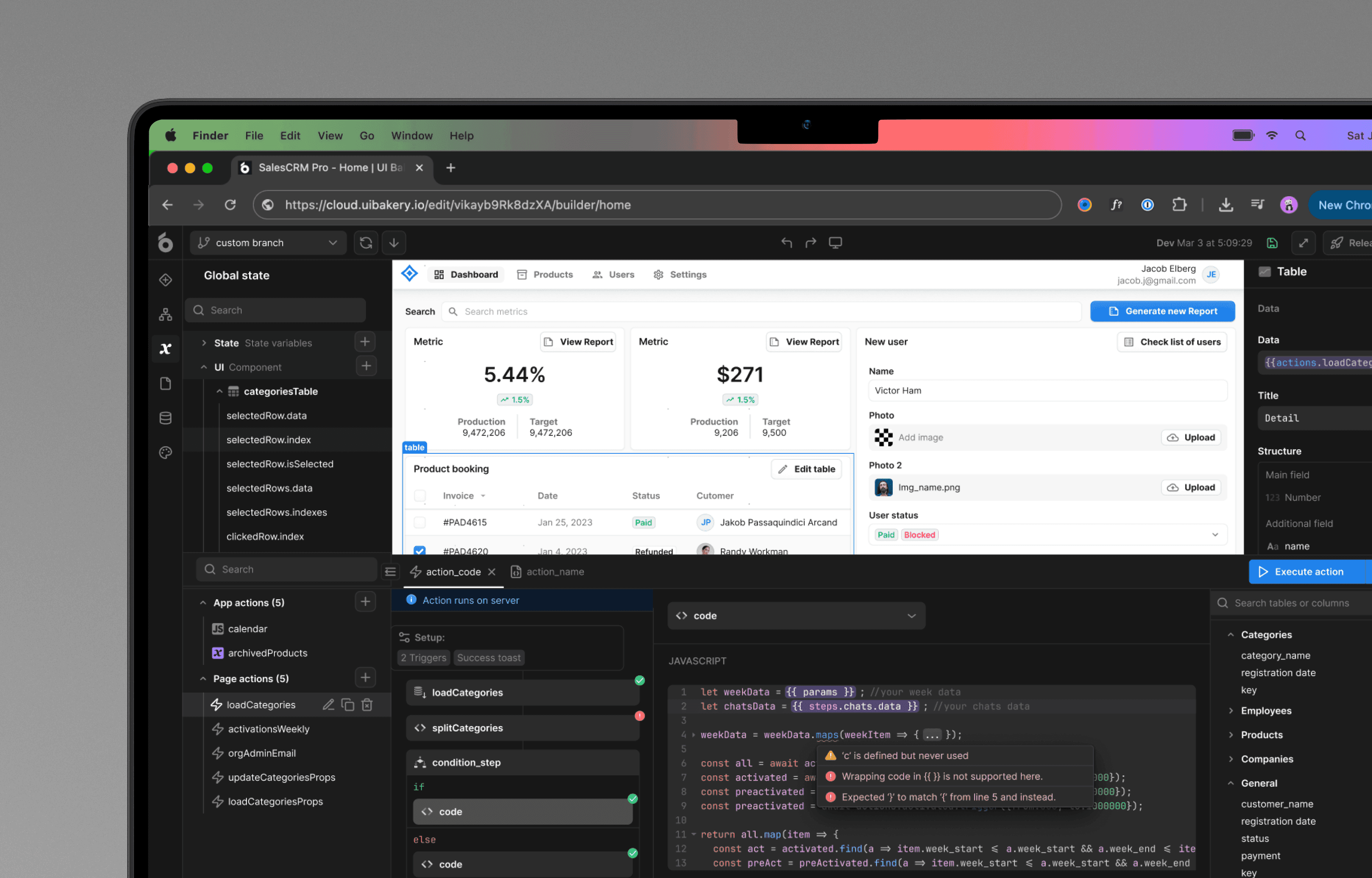Expand the Employees tables group
Image resolution: width=1372 pixels, height=878 pixels.
1231,711
